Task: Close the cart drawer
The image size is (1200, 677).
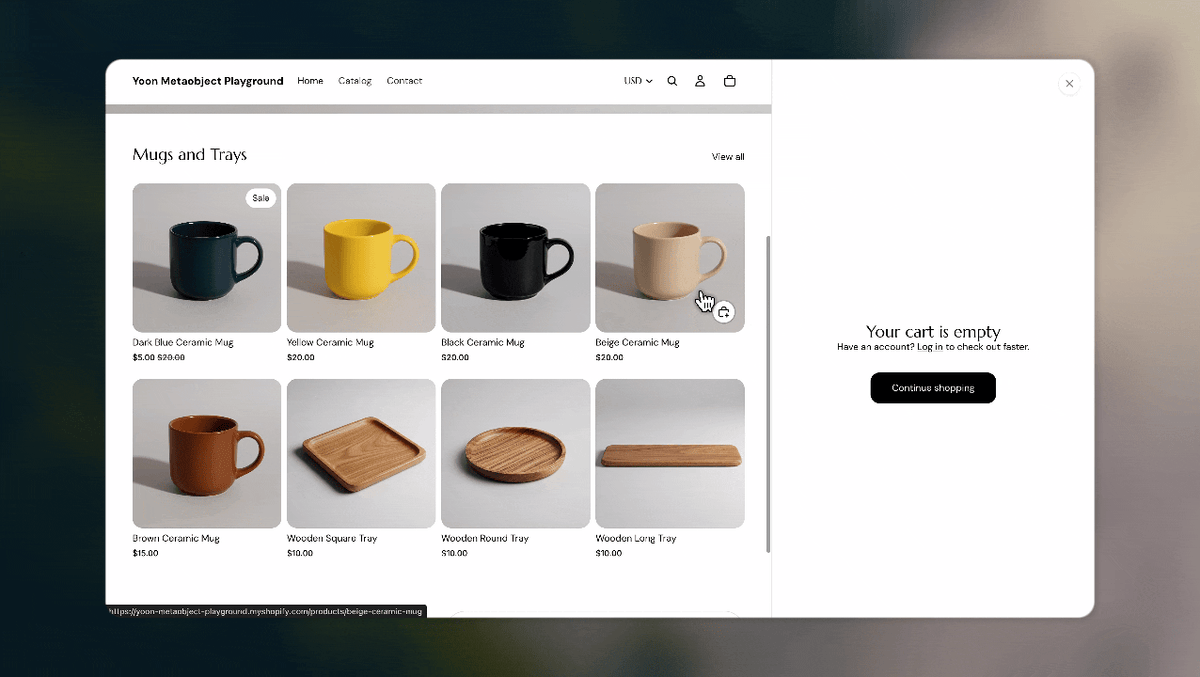Action: point(1069,84)
